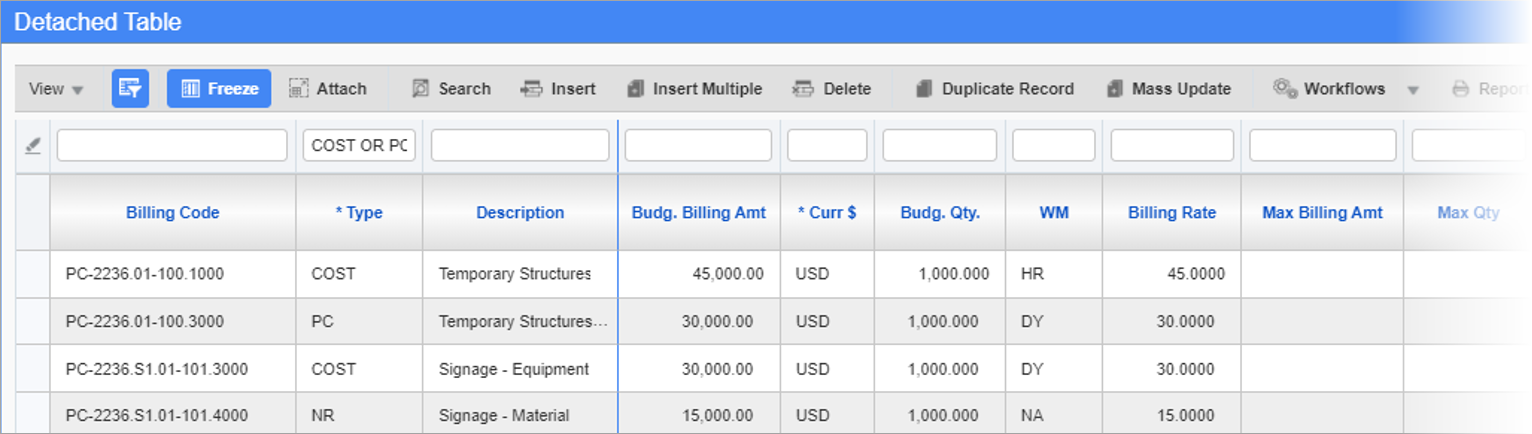The width and height of the screenshot is (1532, 434).
Task: Sort by Max Qty column header
Action: click(x=1468, y=213)
